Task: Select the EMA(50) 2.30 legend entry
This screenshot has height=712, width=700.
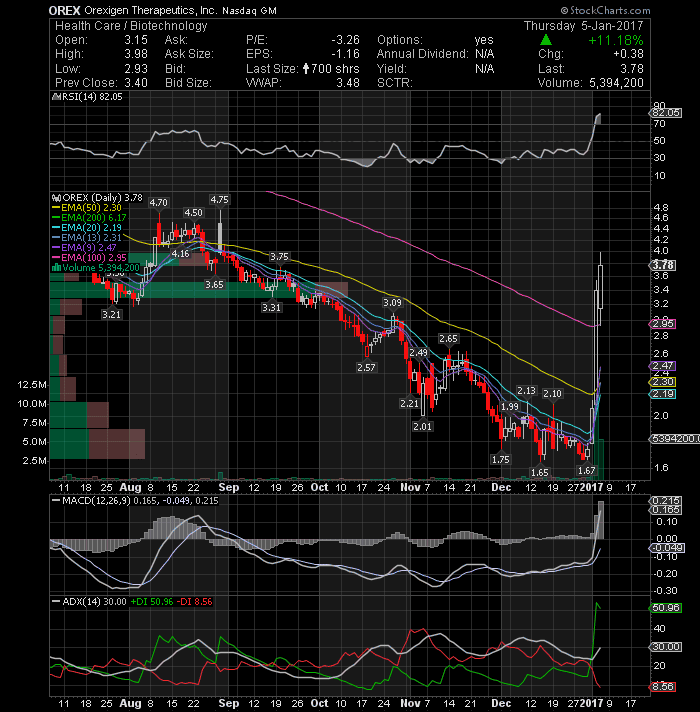Action: pyautogui.click(x=87, y=208)
